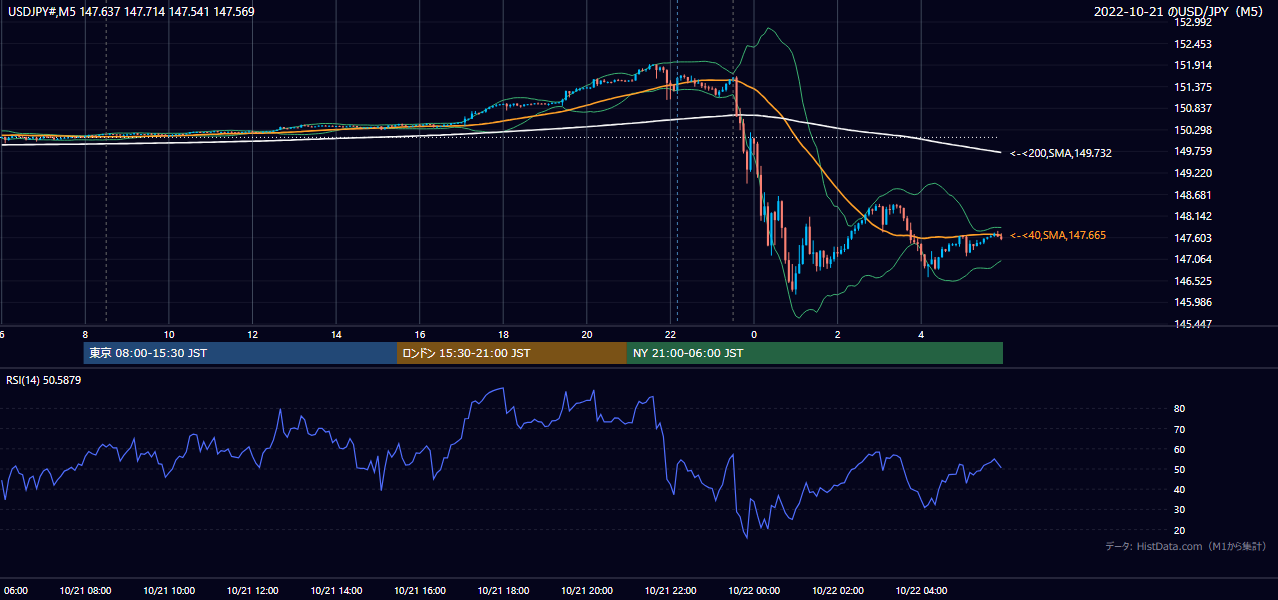Click the 10/21 12:00 time label
This screenshot has width=1278, height=600.
[x=252, y=591]
